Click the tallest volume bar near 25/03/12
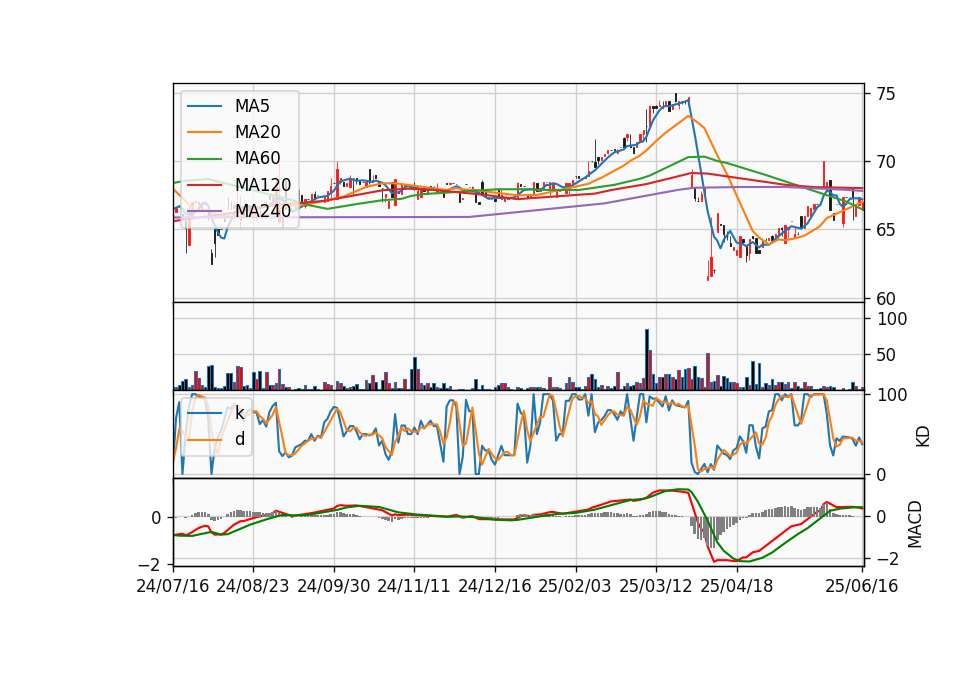Image resolution: width=960 pixels, height=690 pixels. tap(647, 360)
